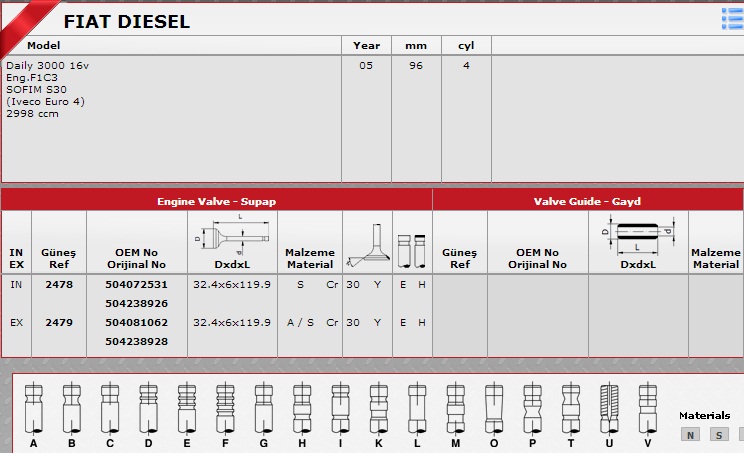Image resolution: width=744 pixels, height=453 pixels.
Task: Click the engine valve DxdxL dimension diagram
Action: 231,237
